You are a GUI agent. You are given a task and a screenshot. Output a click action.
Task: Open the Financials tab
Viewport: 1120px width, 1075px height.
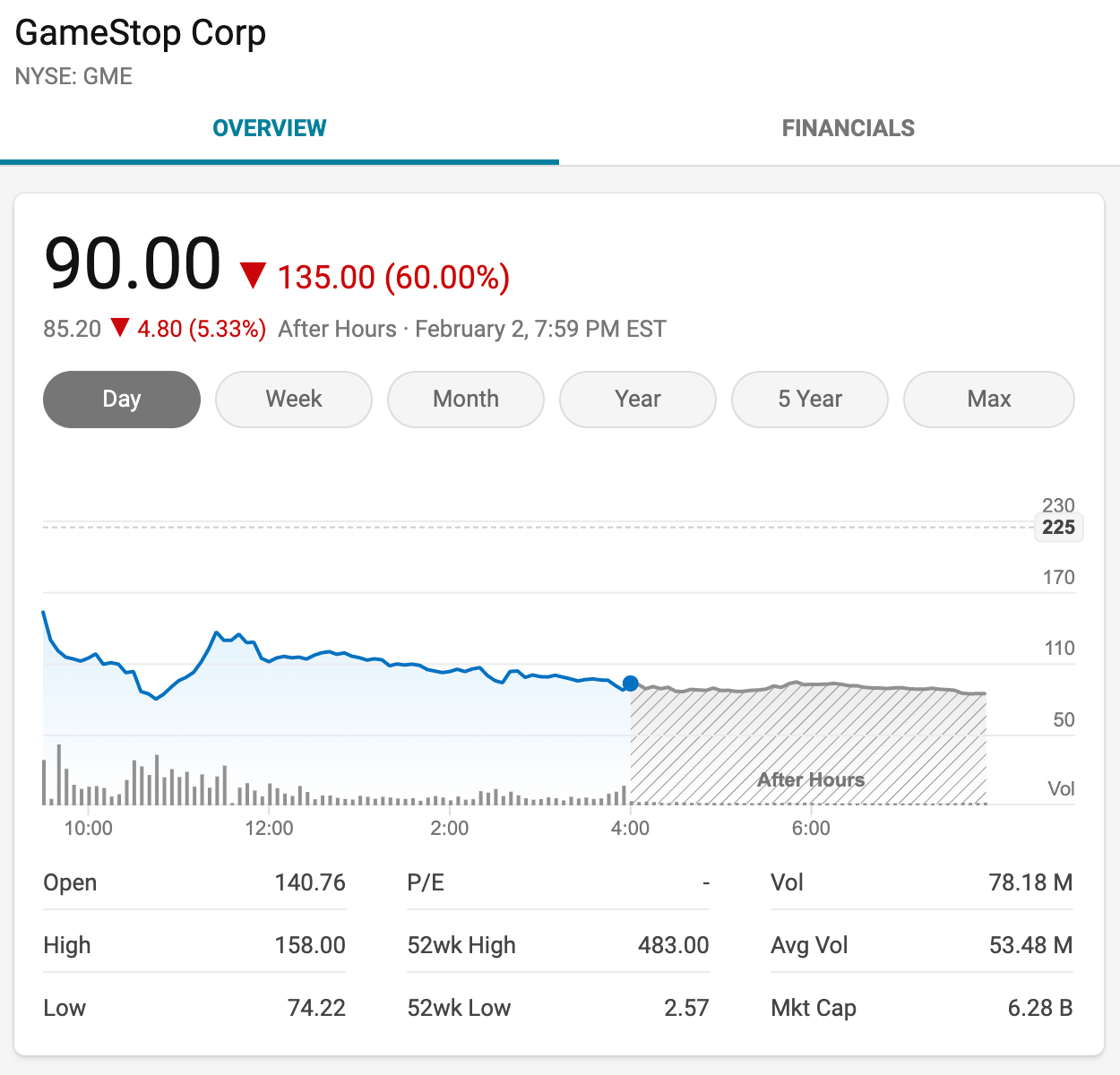pyautogui.click(x=849, y=128)
